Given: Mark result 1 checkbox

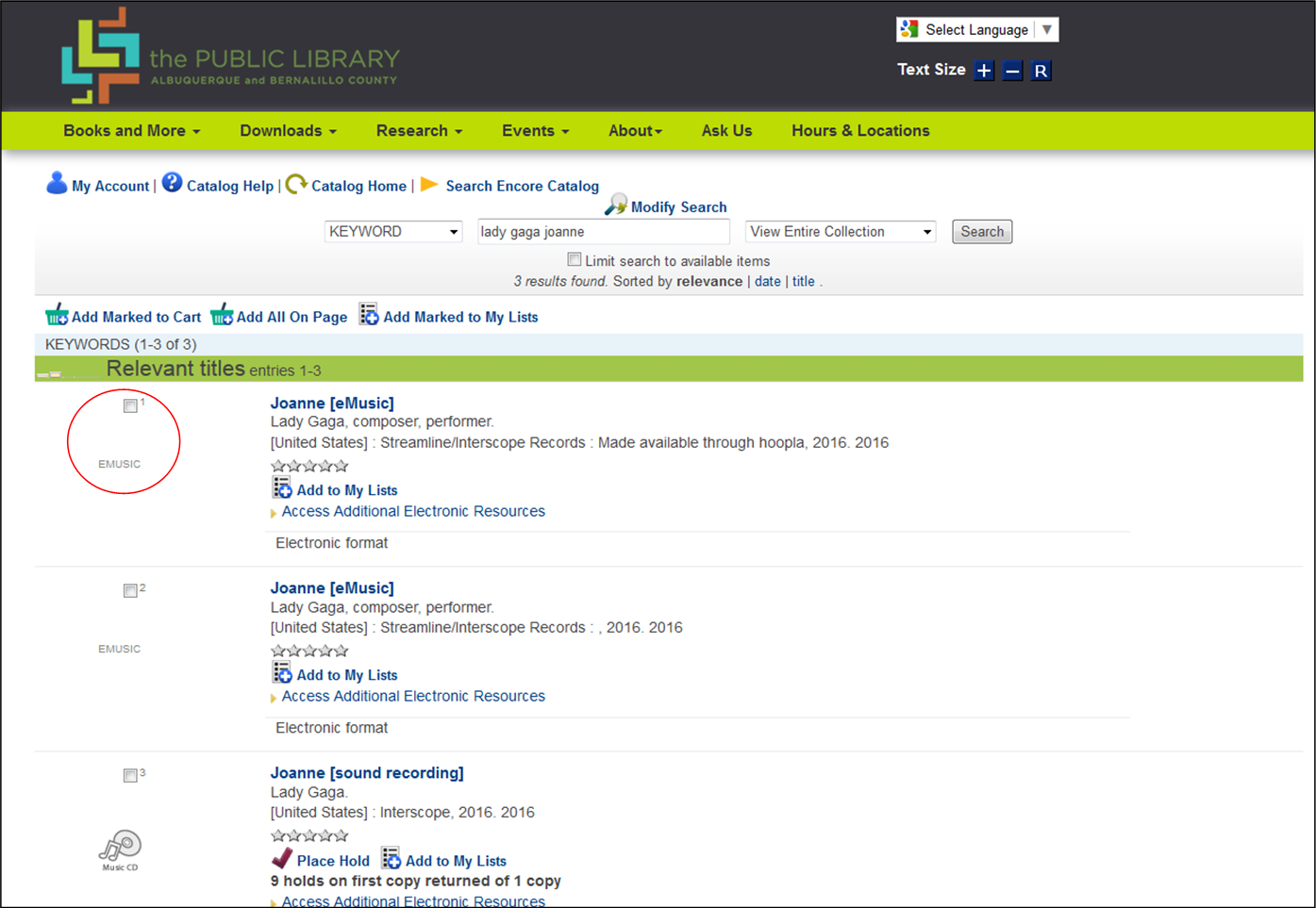Looking at the screenshot, I should point(130,405).
